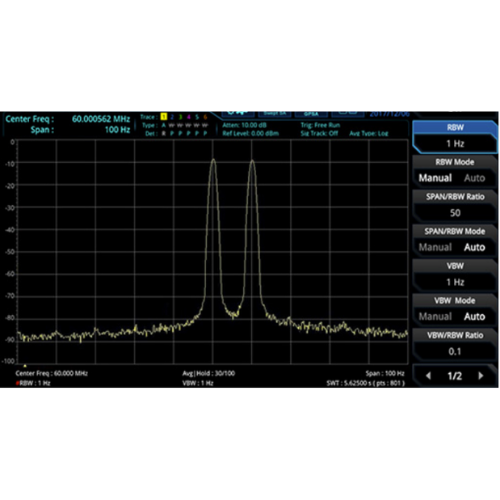Viewport: 500px width, 500px height.
Task: Switch to the GPSA tab
Action: point(311,113)
